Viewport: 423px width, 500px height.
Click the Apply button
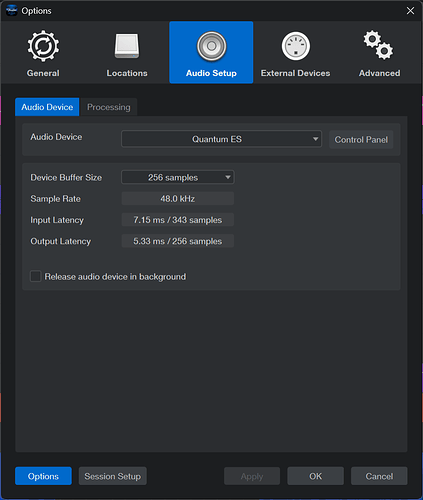pyautogui.click(x=252, y=476)
